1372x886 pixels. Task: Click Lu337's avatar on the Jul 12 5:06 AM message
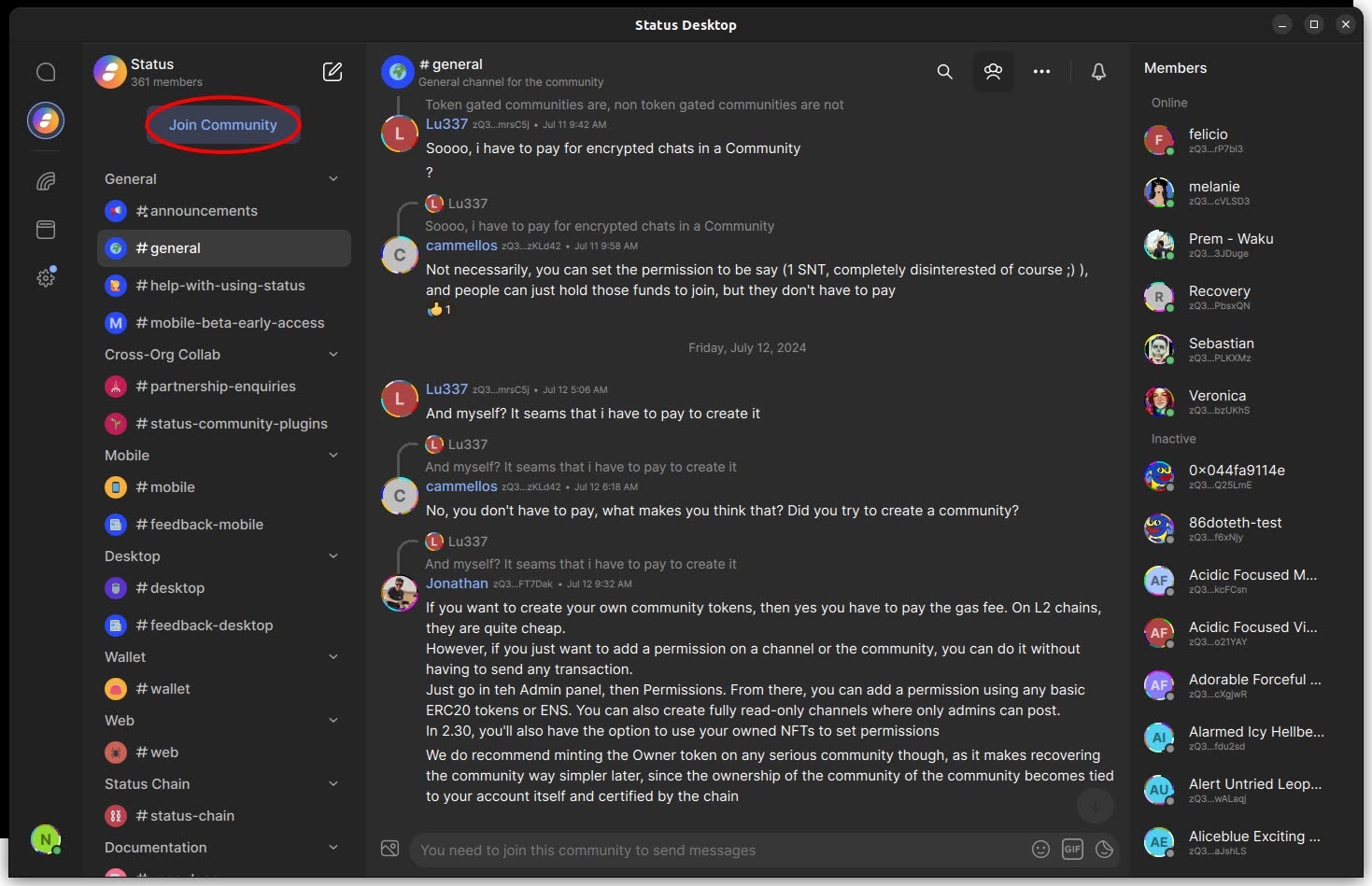coord(400,400)
